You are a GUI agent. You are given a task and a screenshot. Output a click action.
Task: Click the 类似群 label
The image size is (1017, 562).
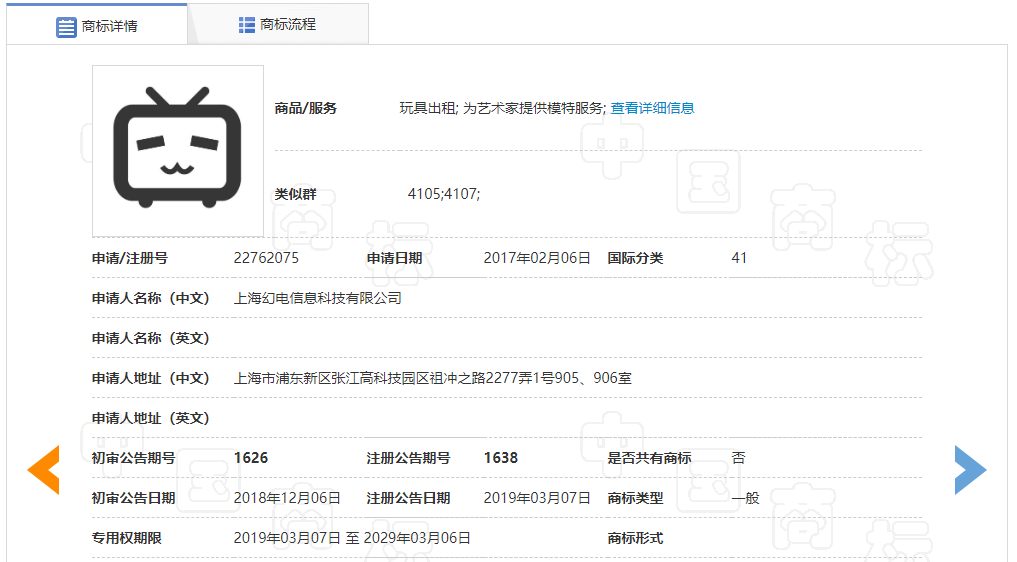295,194
